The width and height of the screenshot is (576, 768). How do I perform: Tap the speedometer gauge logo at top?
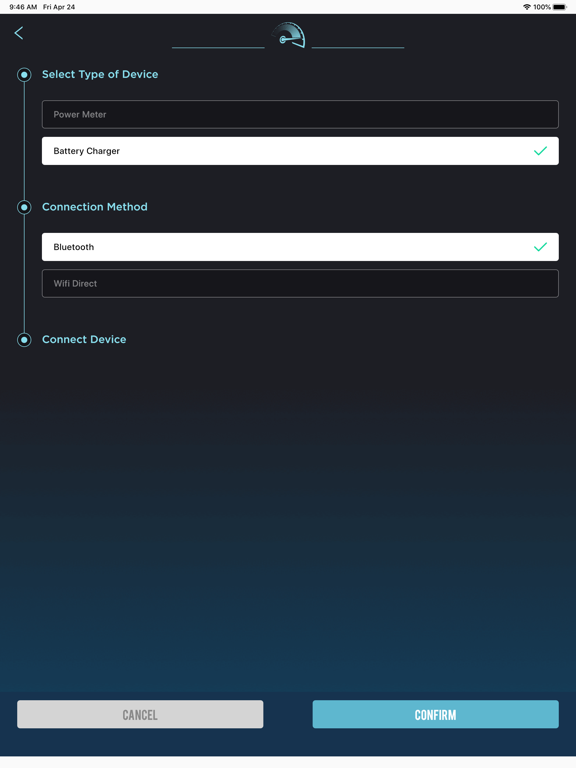pyautogui.click(x=288, y=35)
